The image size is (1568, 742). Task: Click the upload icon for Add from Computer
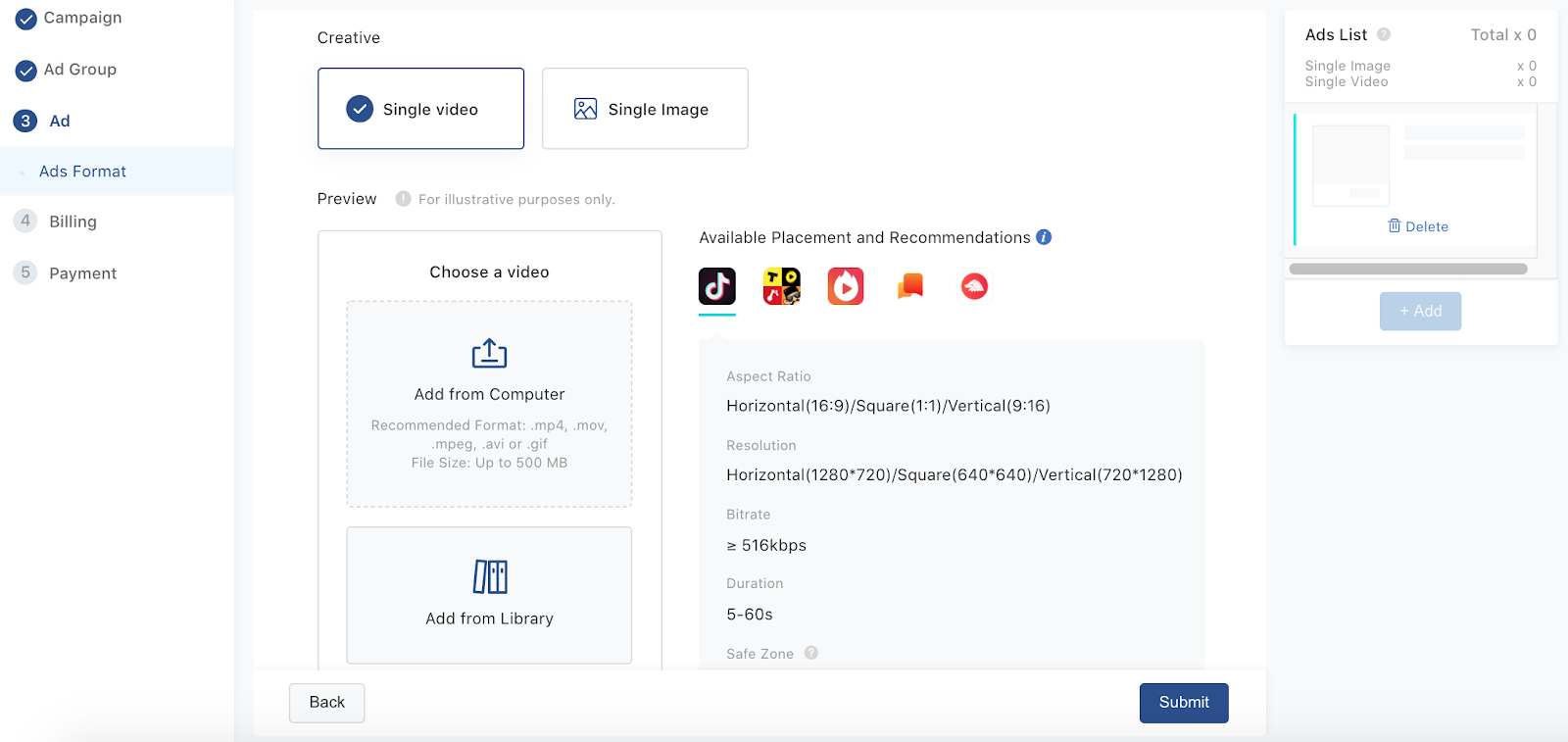click(x=489, y=353)
